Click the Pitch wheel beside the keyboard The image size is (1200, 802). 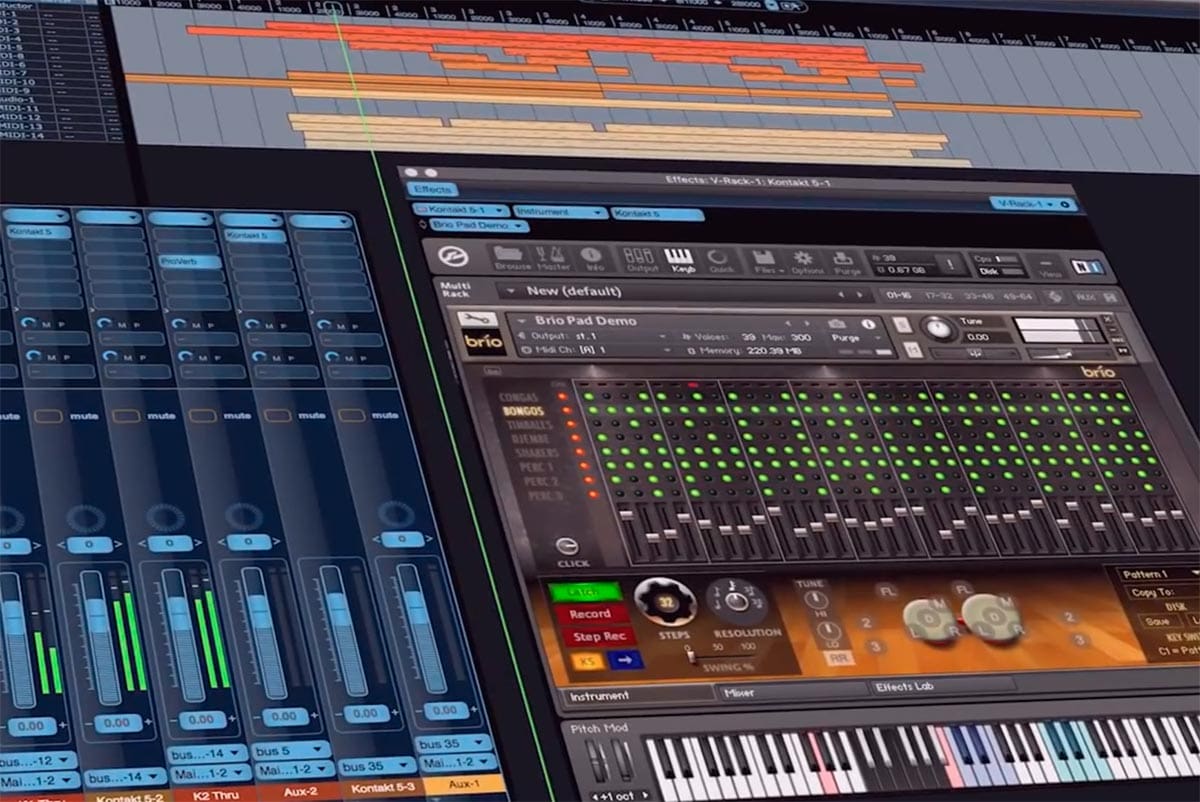pos(596,760)
